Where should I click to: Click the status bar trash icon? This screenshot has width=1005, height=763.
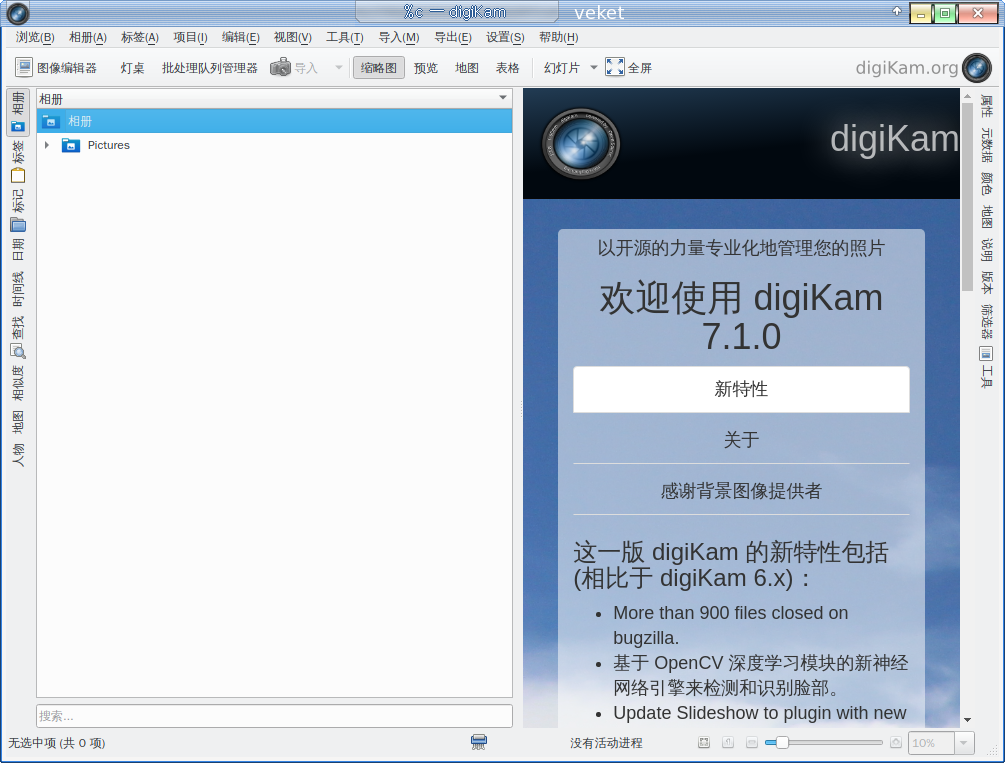(x=479, y=742)
